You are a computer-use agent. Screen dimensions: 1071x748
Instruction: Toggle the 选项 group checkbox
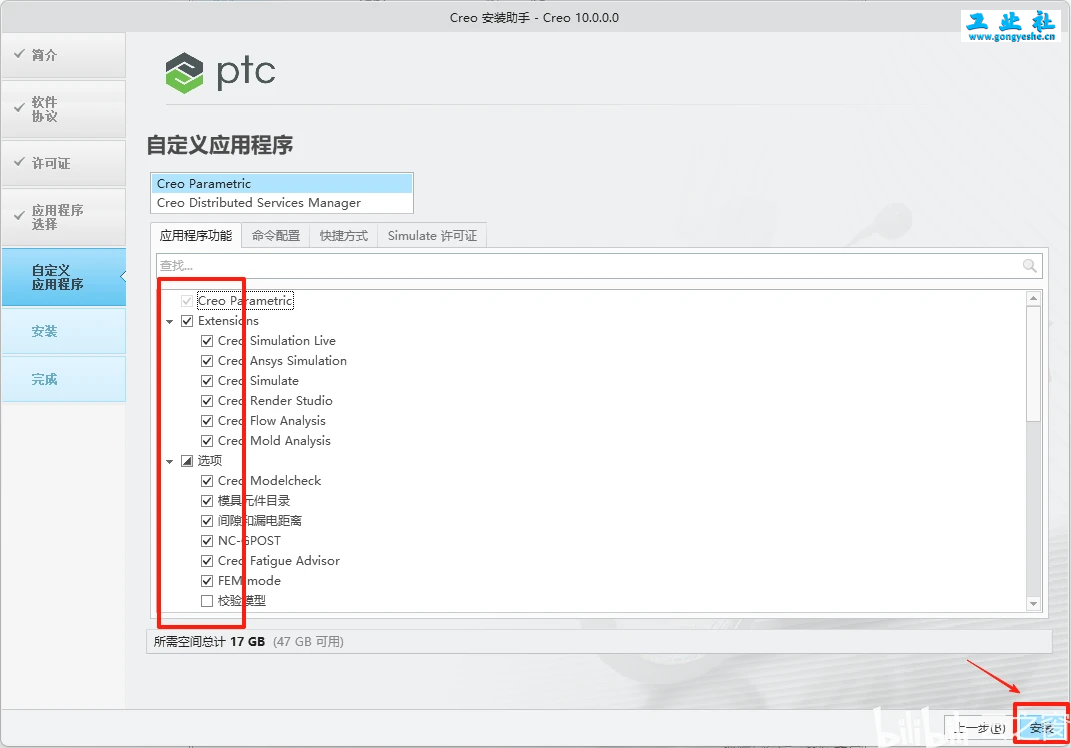[187, 461]
